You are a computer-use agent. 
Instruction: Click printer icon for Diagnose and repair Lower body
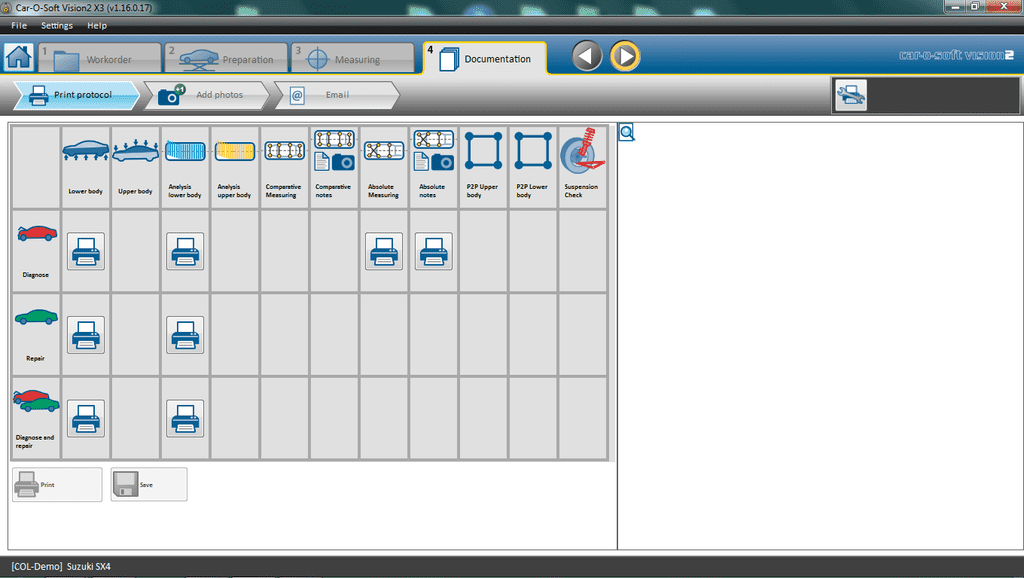pos(85,418)
